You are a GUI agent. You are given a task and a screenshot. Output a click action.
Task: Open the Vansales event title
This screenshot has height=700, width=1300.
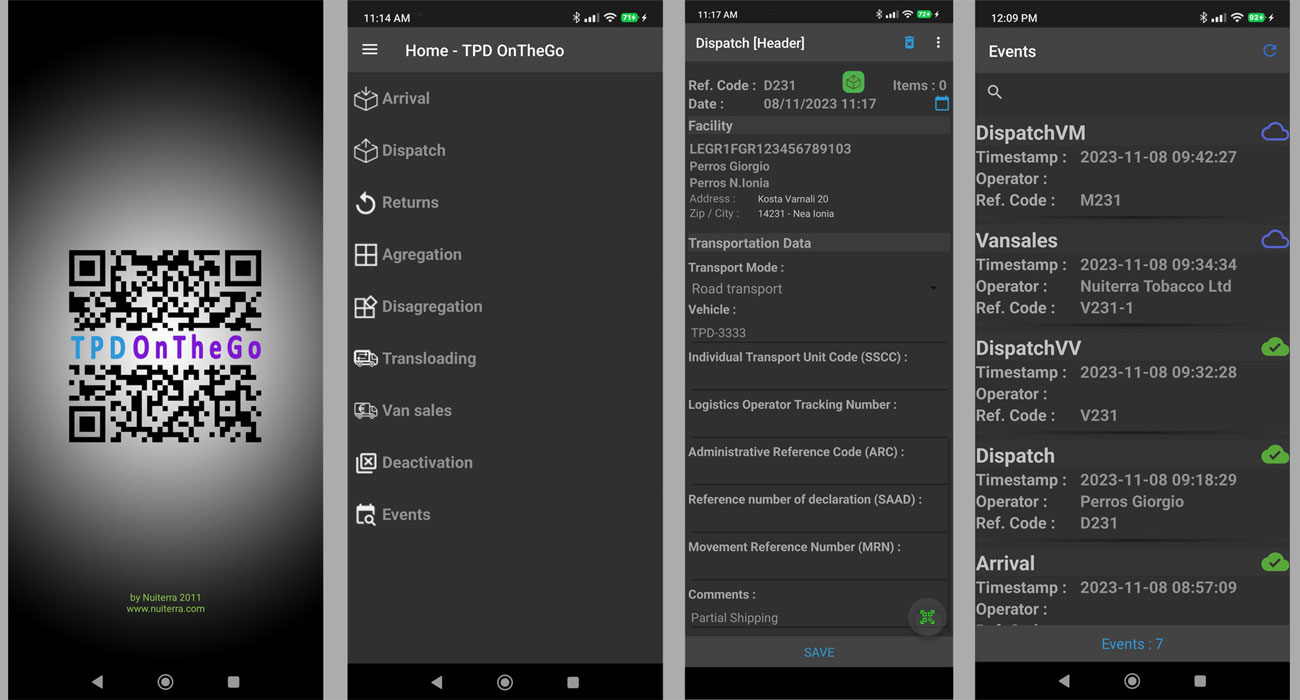(1016, 241)
